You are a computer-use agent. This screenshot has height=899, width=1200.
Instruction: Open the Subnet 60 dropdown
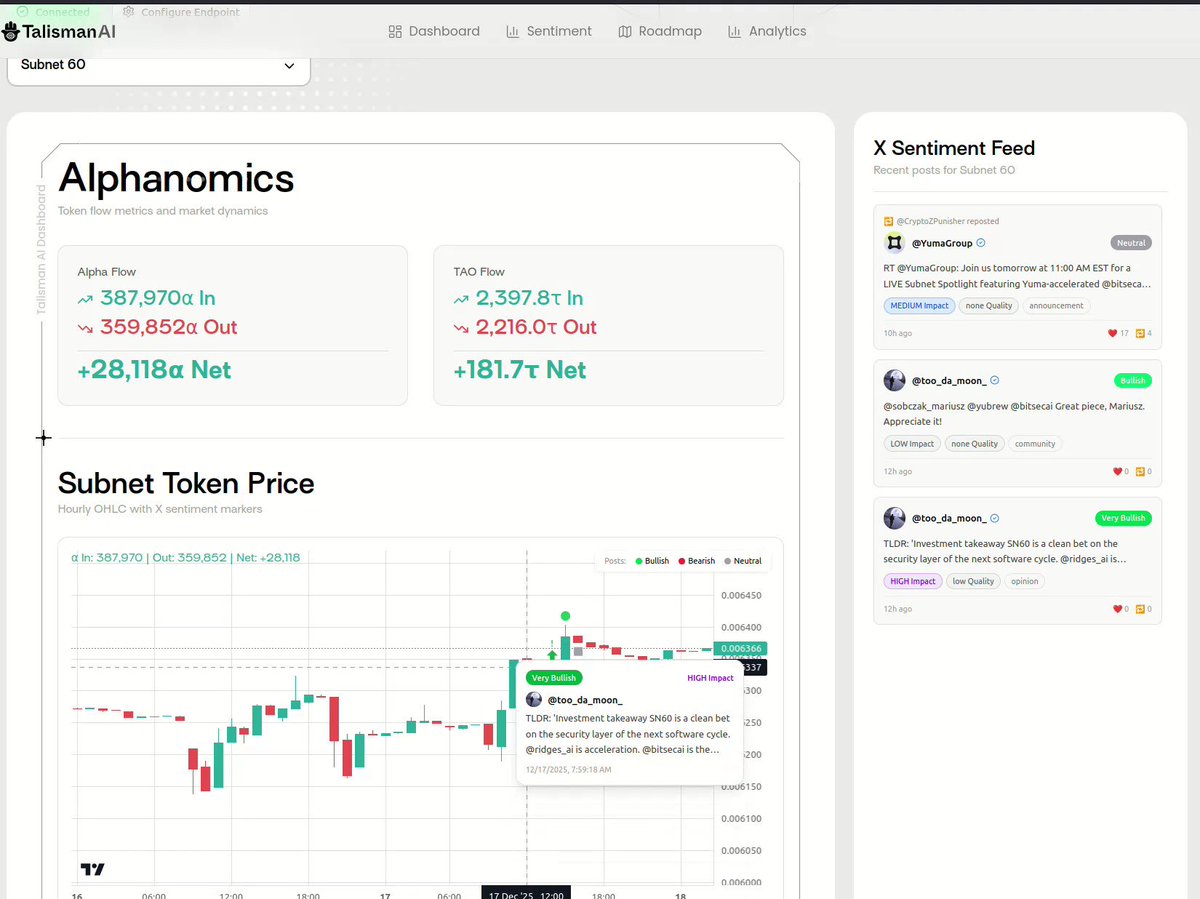[159, 66]
